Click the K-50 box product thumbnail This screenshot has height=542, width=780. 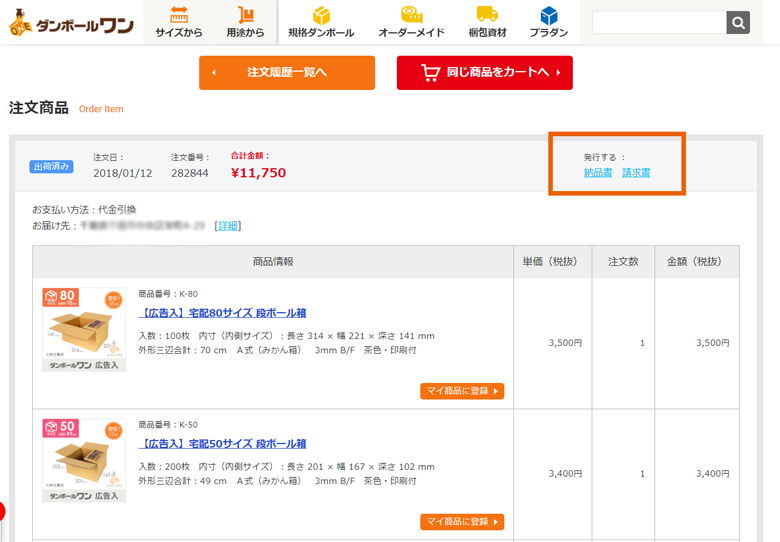point(84,460)
